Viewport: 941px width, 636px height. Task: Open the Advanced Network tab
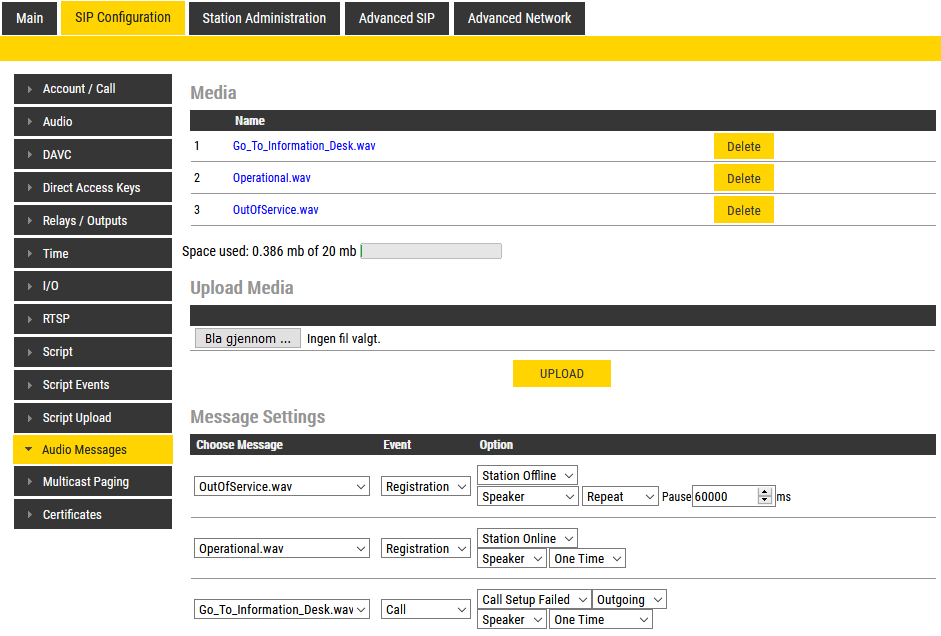pyautogui.click(x=519, y=18)
